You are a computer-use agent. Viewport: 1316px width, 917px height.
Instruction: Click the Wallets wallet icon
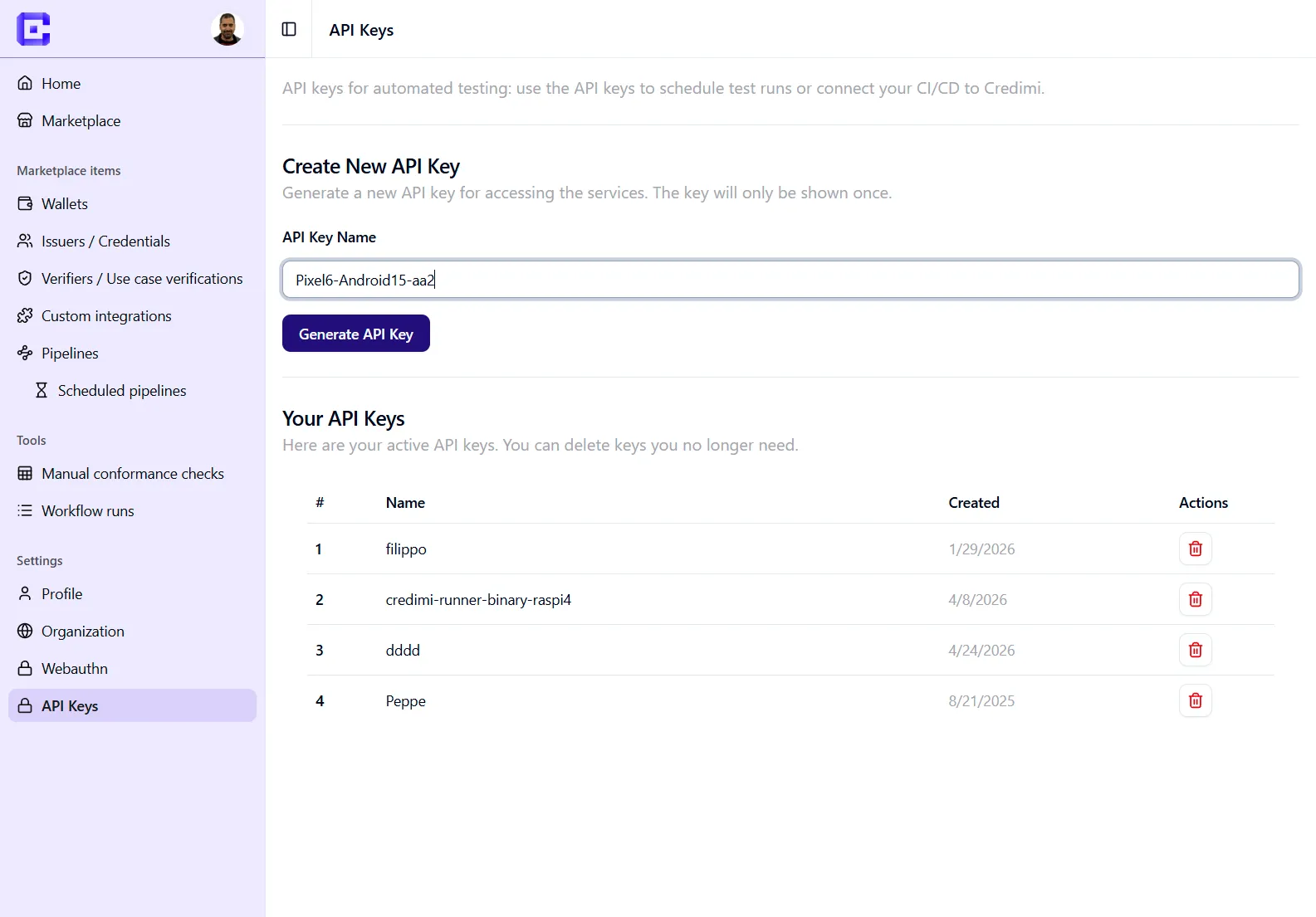coord(25,203)
